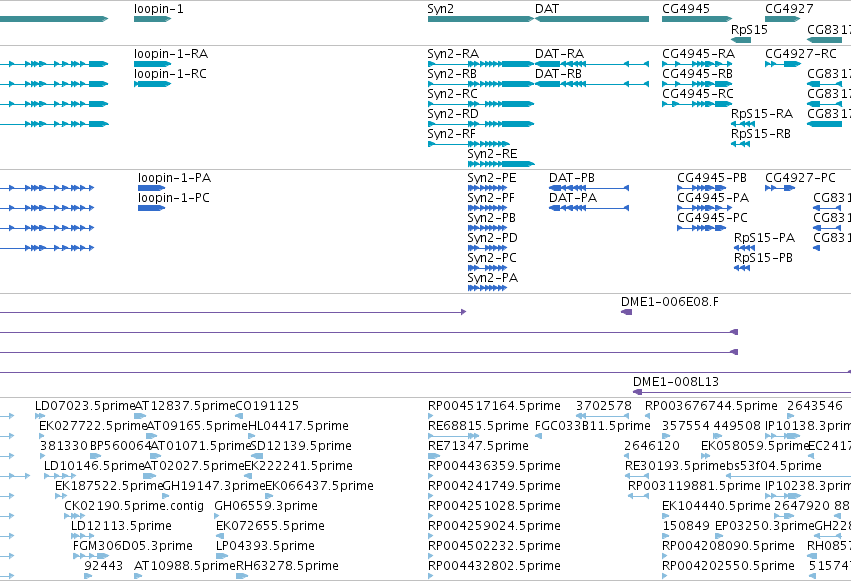Click EST RP004517164.5prime
This screenshot has height=581, width=851.
431,416
